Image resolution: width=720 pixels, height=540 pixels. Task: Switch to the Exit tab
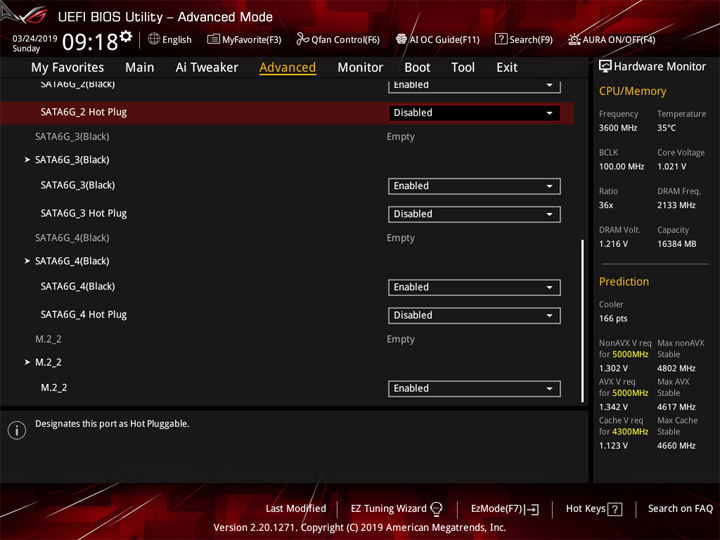(507, 68)
